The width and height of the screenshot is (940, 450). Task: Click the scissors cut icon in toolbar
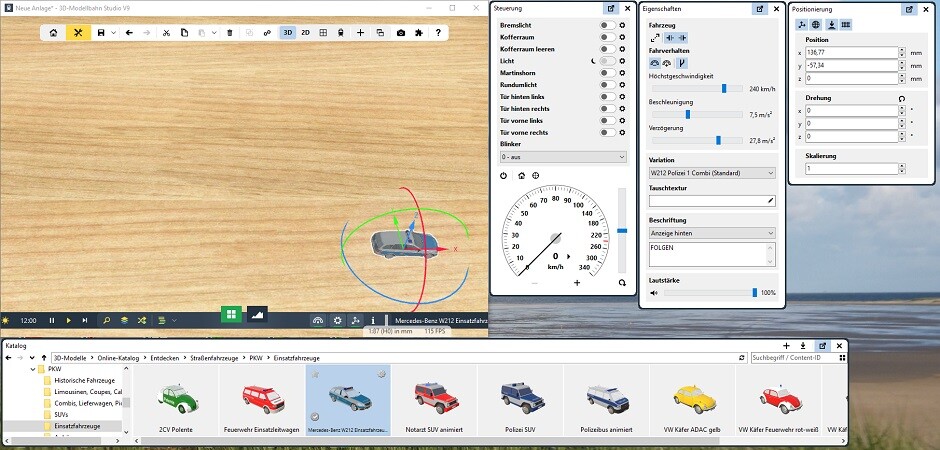[x=167, y=33]
